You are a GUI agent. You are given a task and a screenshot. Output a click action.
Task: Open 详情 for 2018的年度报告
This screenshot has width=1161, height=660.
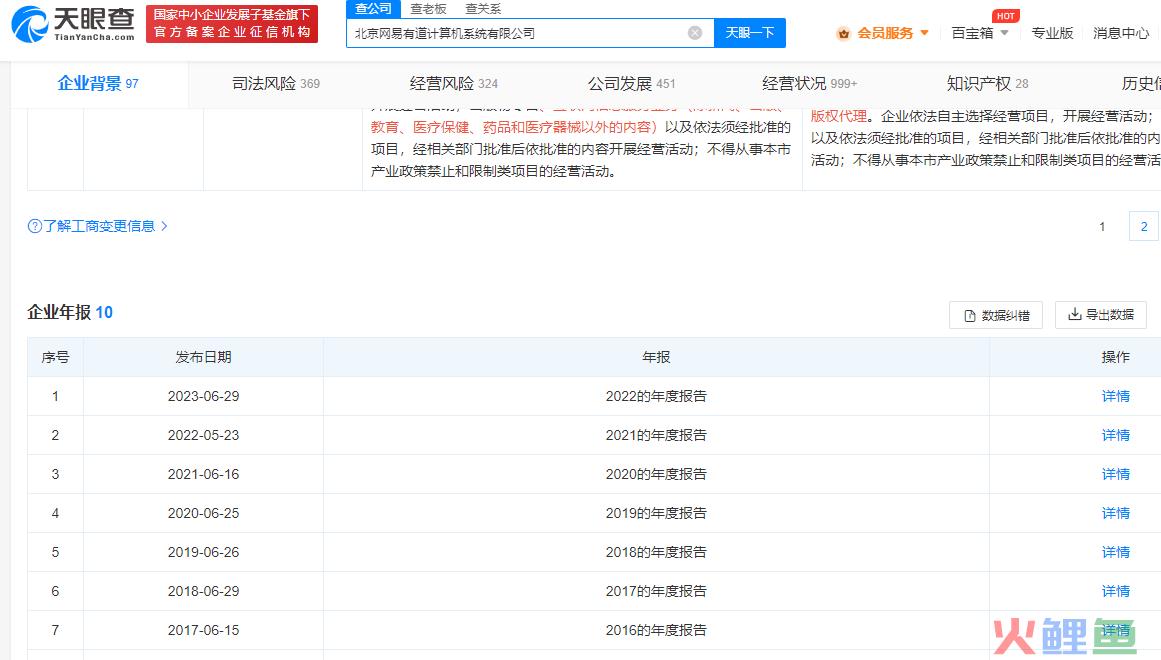1116,552
